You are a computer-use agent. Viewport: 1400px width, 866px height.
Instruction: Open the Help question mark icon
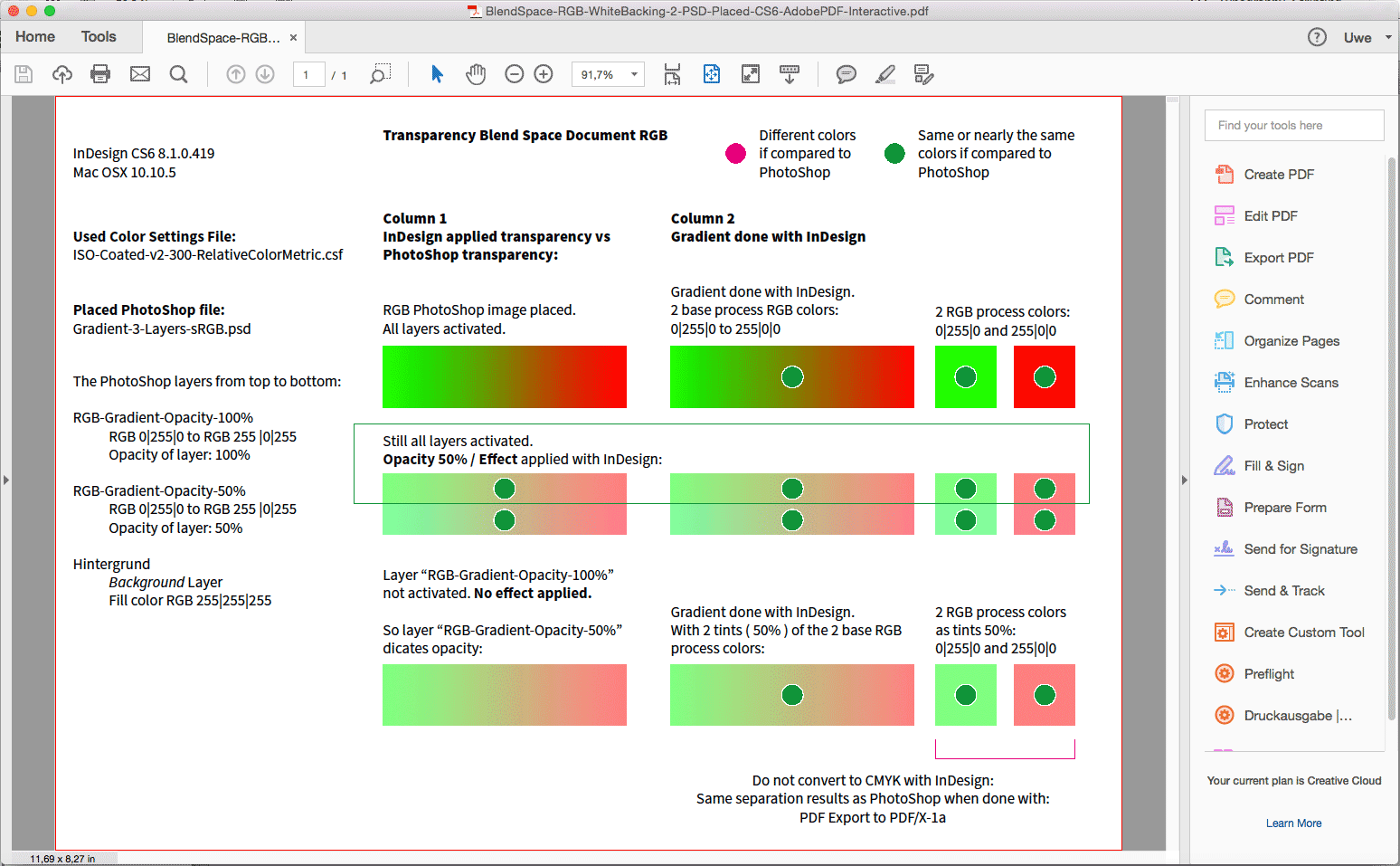pyautogui.click(x=1317, y=37)
